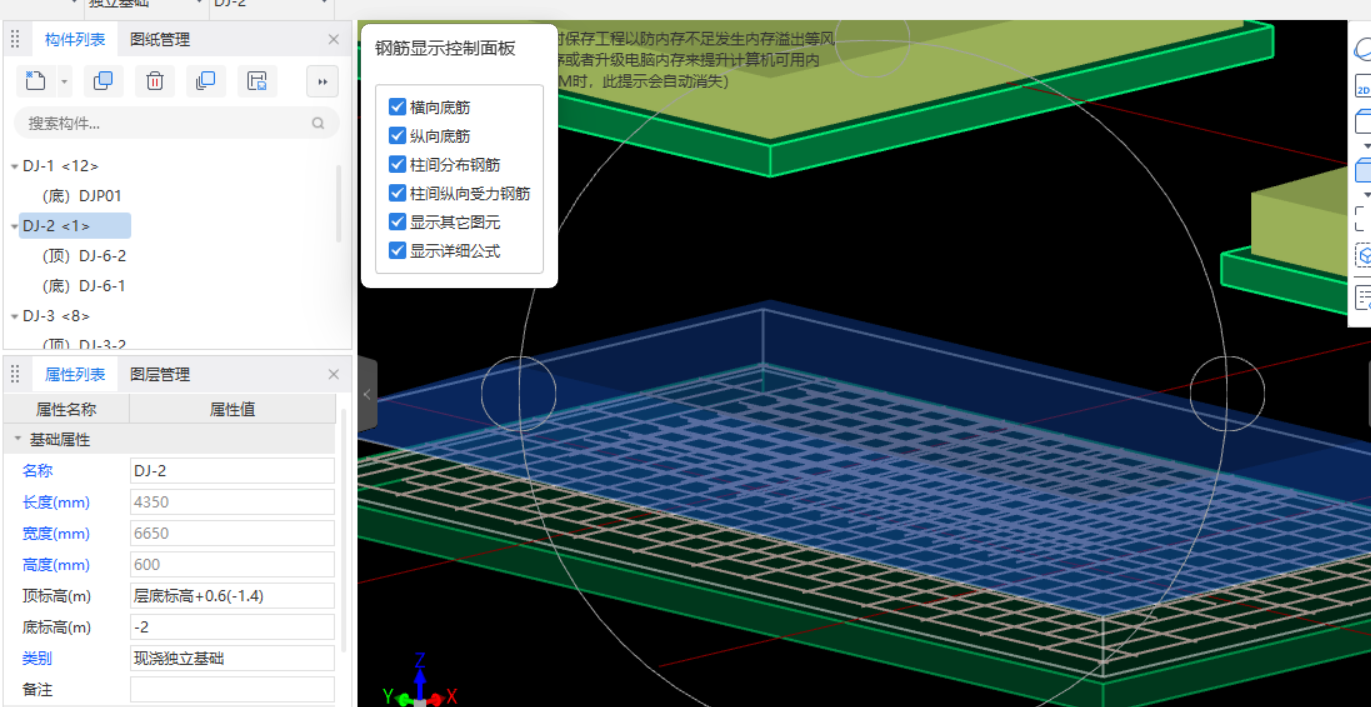
Task: Select the wireframe box display icon
Action: pos(1362,122)
